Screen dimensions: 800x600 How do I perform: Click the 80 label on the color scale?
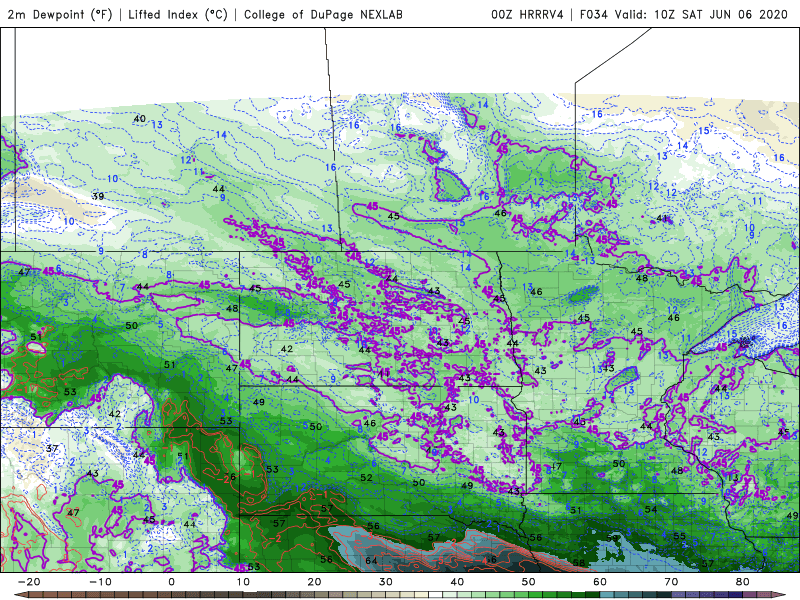point(743,582)
